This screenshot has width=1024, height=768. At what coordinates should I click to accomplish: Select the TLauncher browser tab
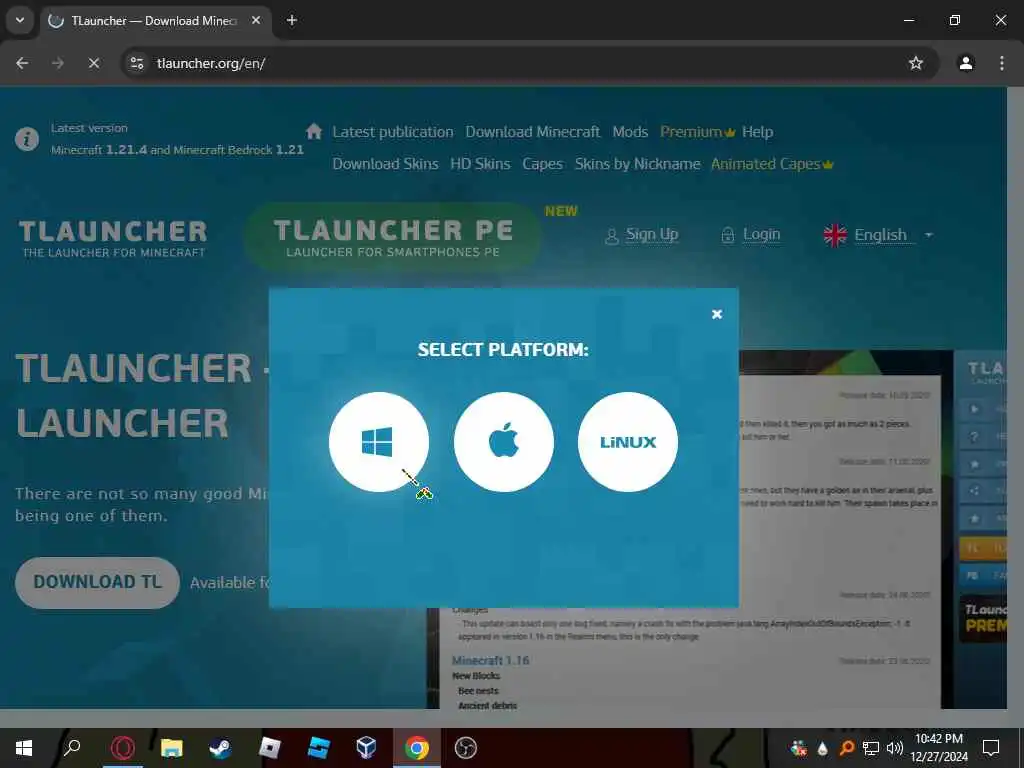tap(153, 21)
